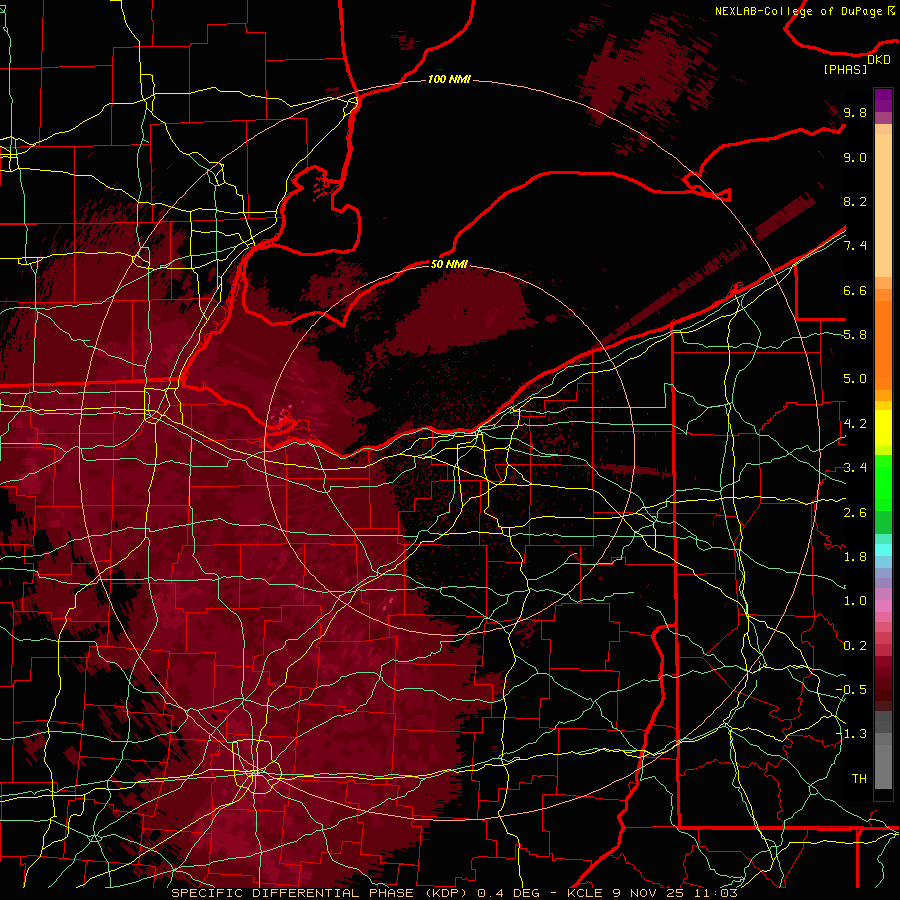
Task: Pick the purple top segment of color bar
Action: [883, 100]
